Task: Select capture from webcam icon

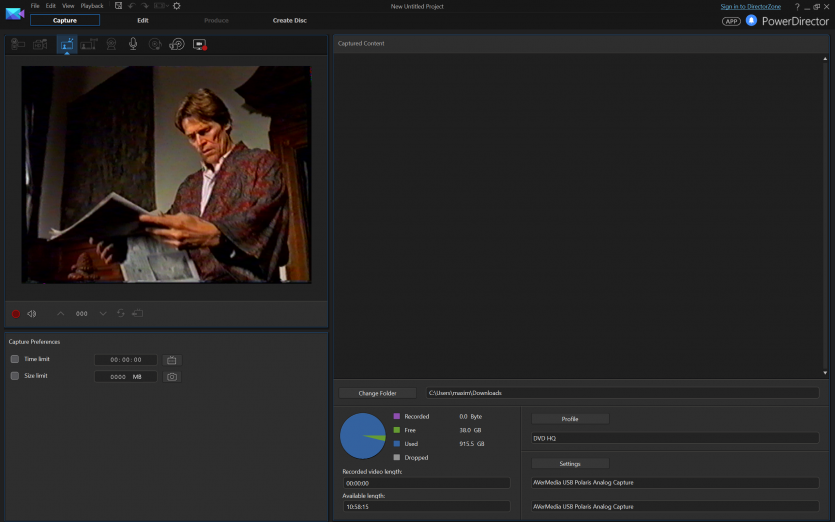Action: tap(111, 44)
